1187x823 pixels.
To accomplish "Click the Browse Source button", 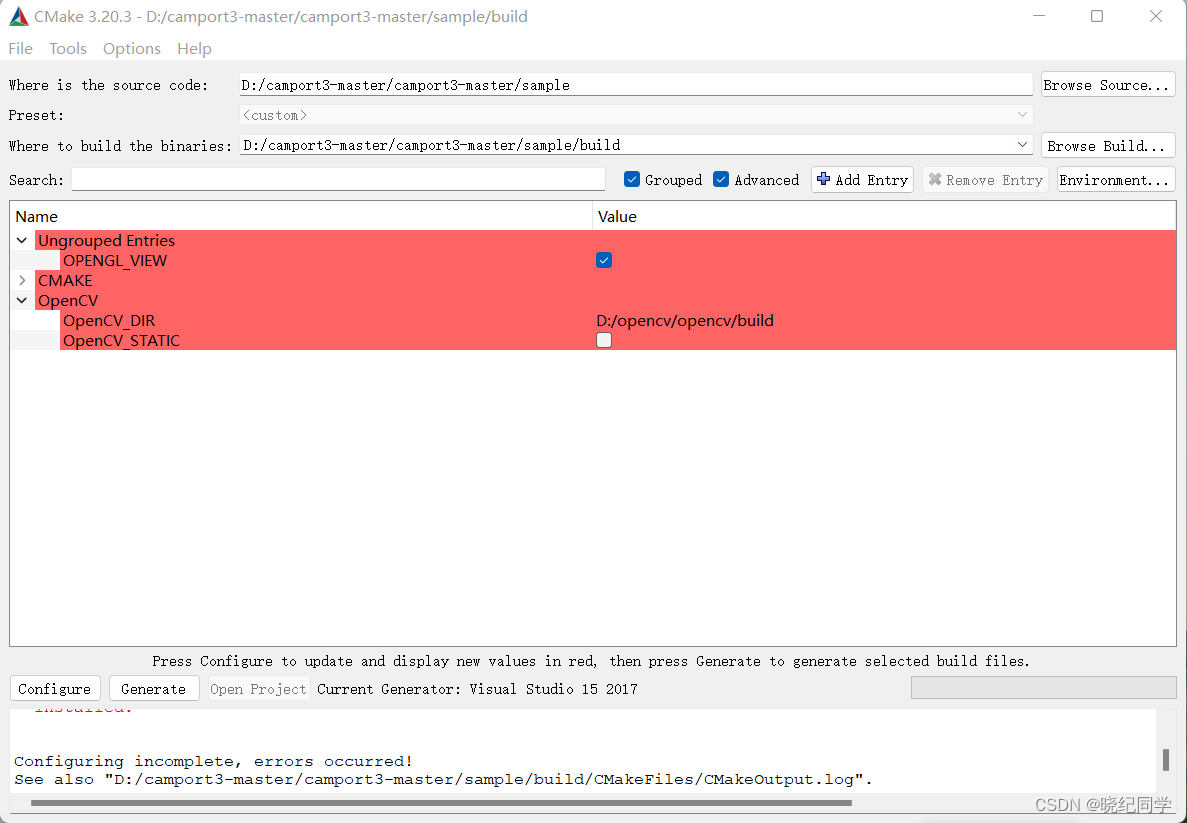I will (1108, 85).
